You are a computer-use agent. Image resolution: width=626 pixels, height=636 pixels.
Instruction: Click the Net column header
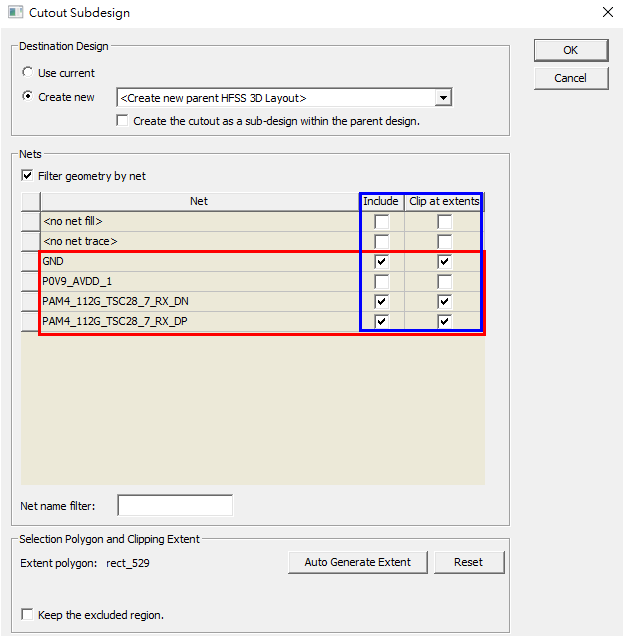[x=199, y=201]
